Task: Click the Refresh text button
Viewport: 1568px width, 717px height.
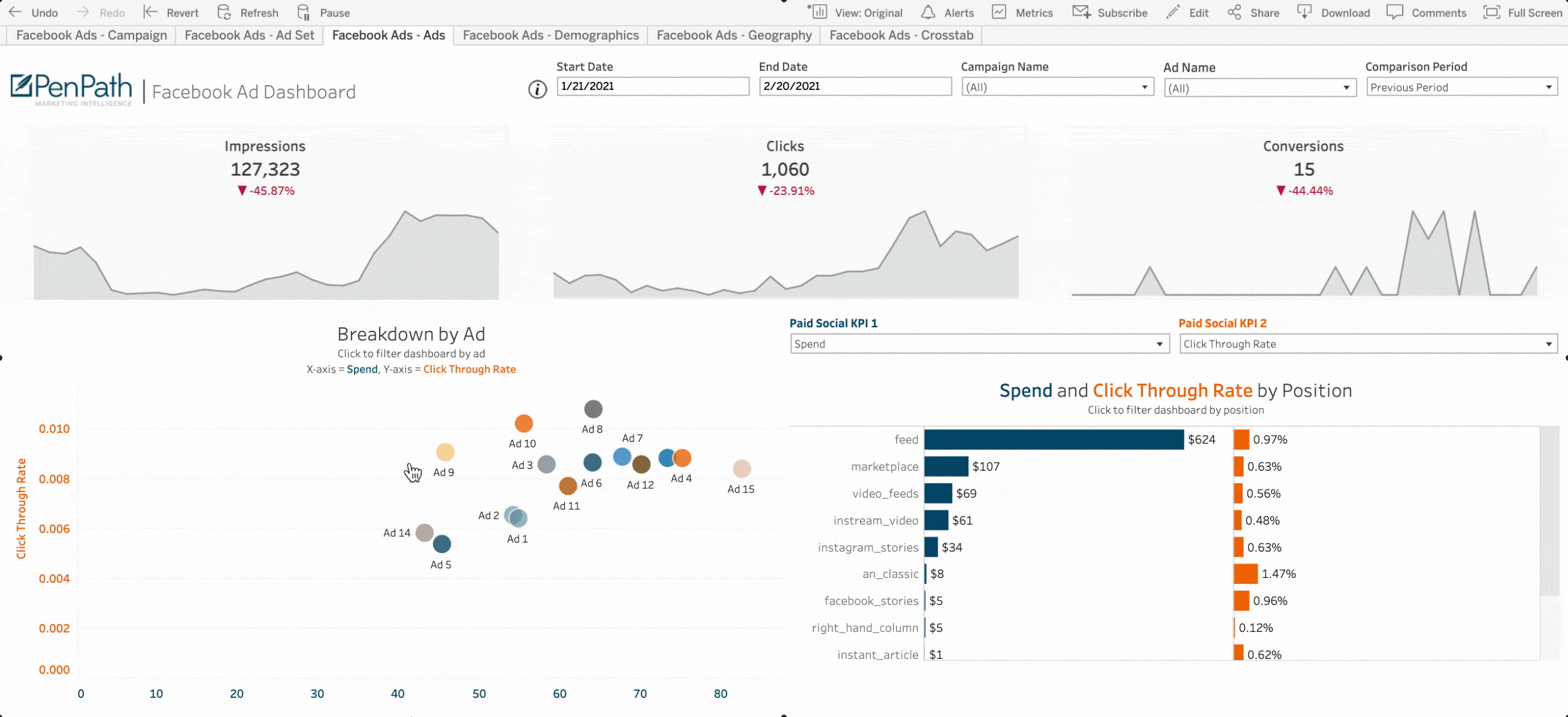Action: pyautogui.click(x=259, y=13)
